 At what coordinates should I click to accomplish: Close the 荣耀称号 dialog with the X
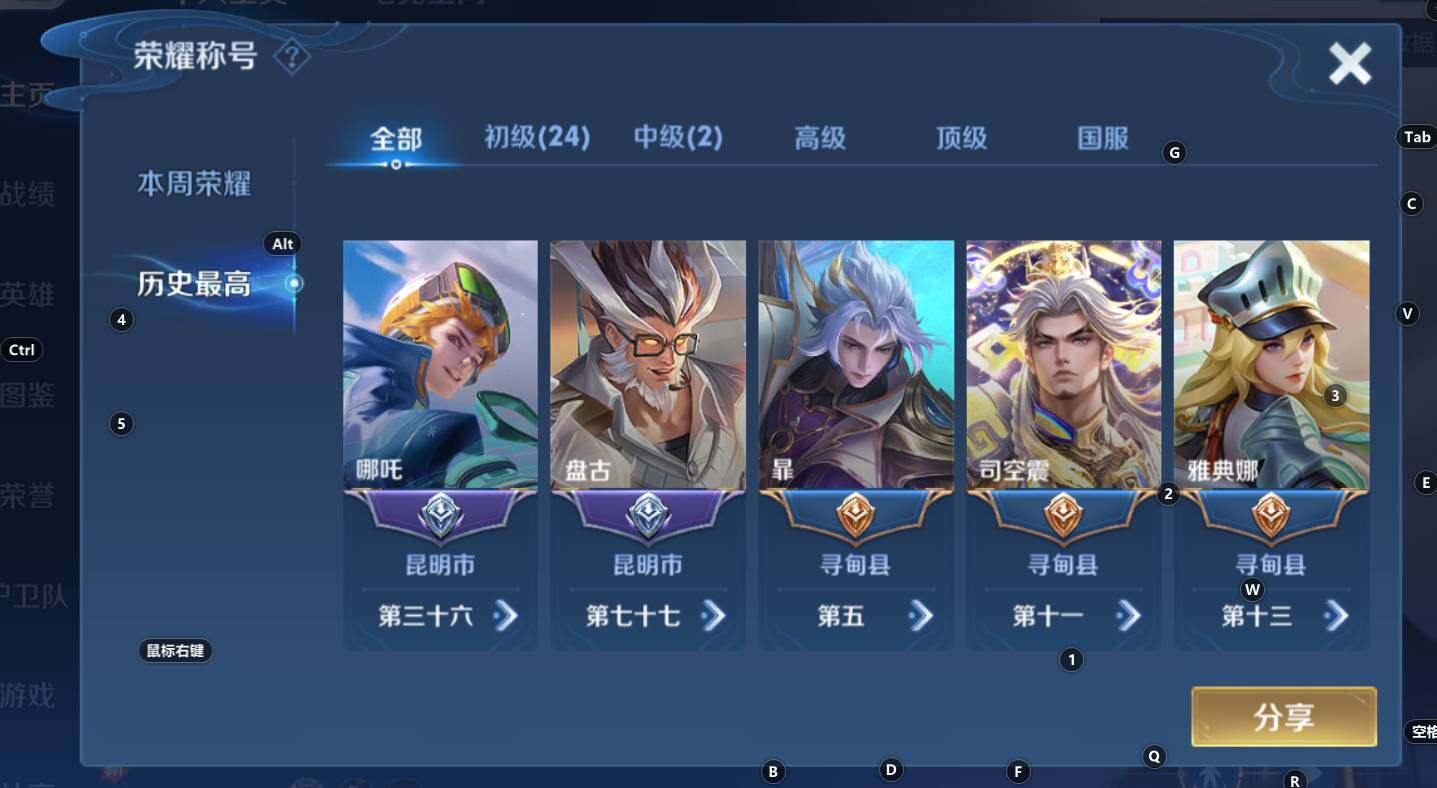click(1350, 65)
